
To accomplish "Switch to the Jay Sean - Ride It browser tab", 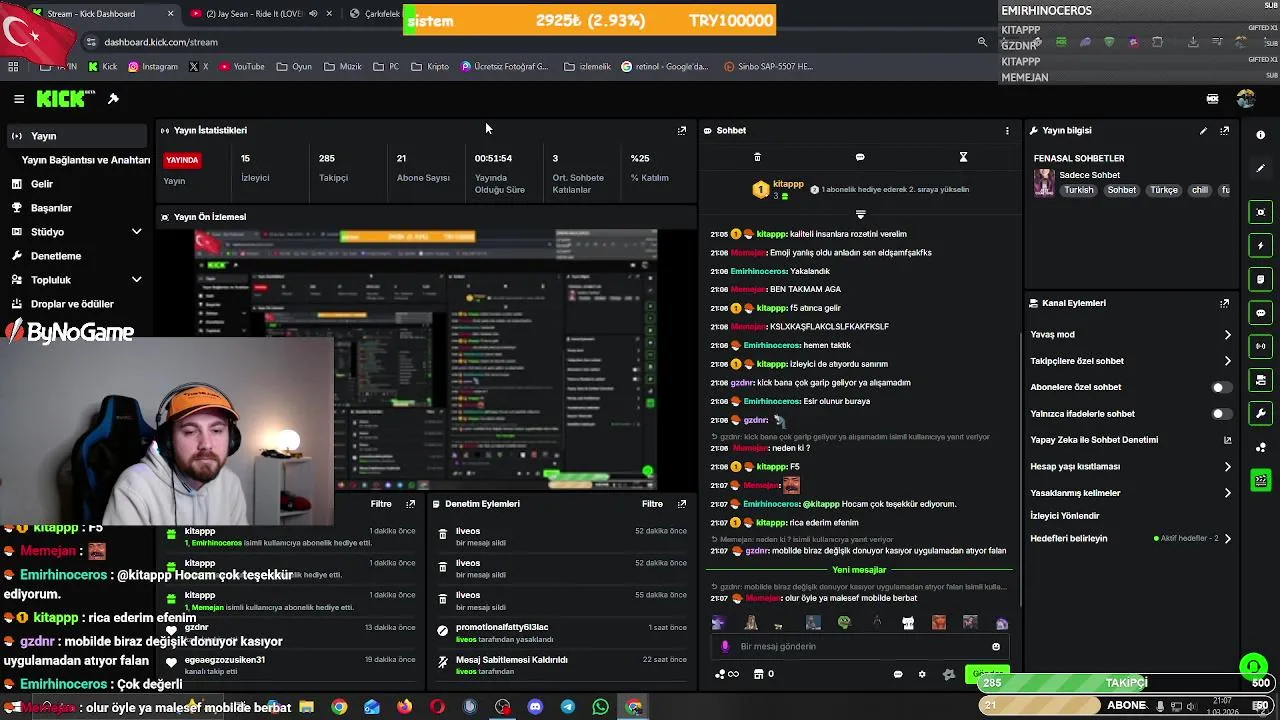I will tap(260, 14).
